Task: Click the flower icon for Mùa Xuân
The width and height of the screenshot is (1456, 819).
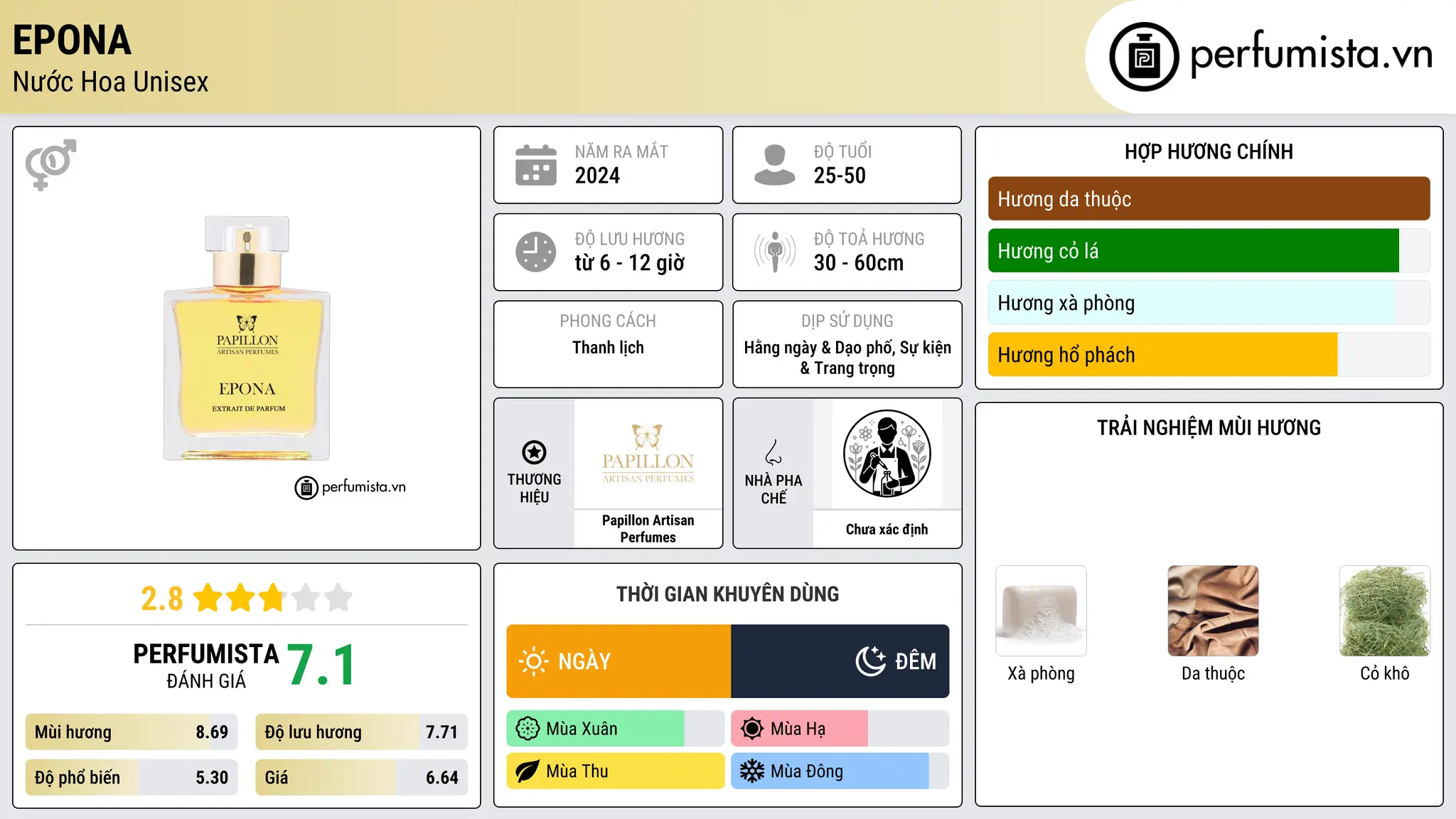Action: point(528,729)
